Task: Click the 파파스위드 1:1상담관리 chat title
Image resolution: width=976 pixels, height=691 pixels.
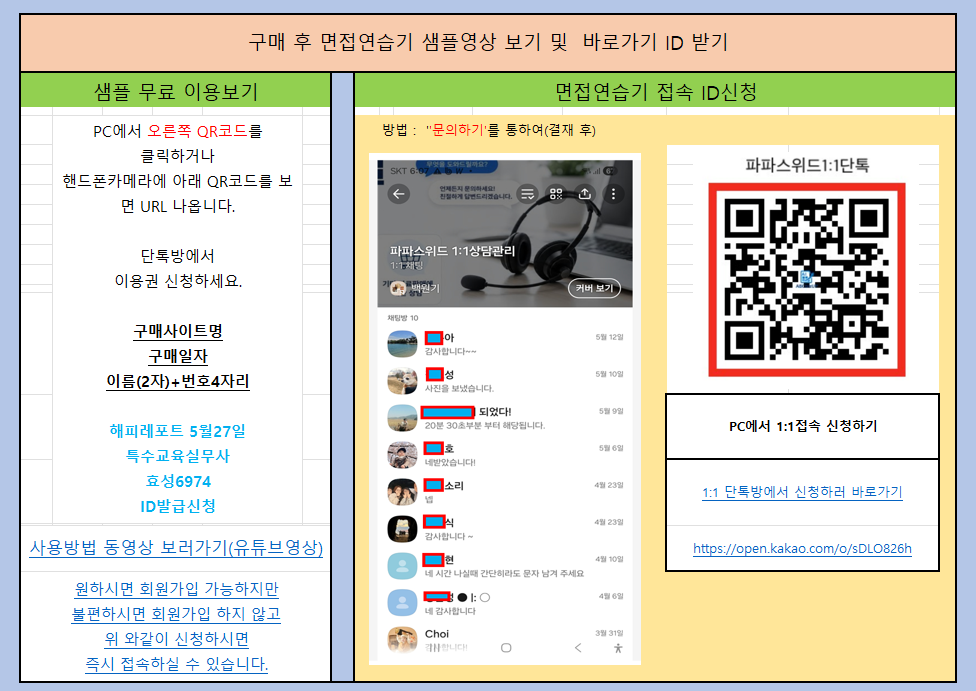Action: (x=453, y=251)
